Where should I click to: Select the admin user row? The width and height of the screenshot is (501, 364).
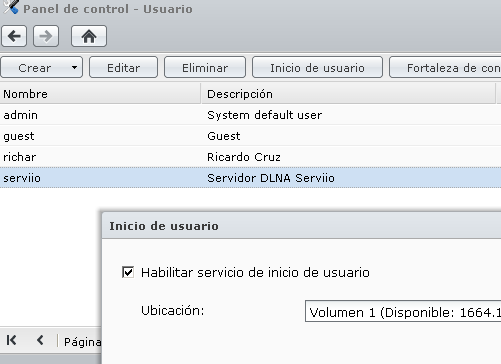click(250, 115)
